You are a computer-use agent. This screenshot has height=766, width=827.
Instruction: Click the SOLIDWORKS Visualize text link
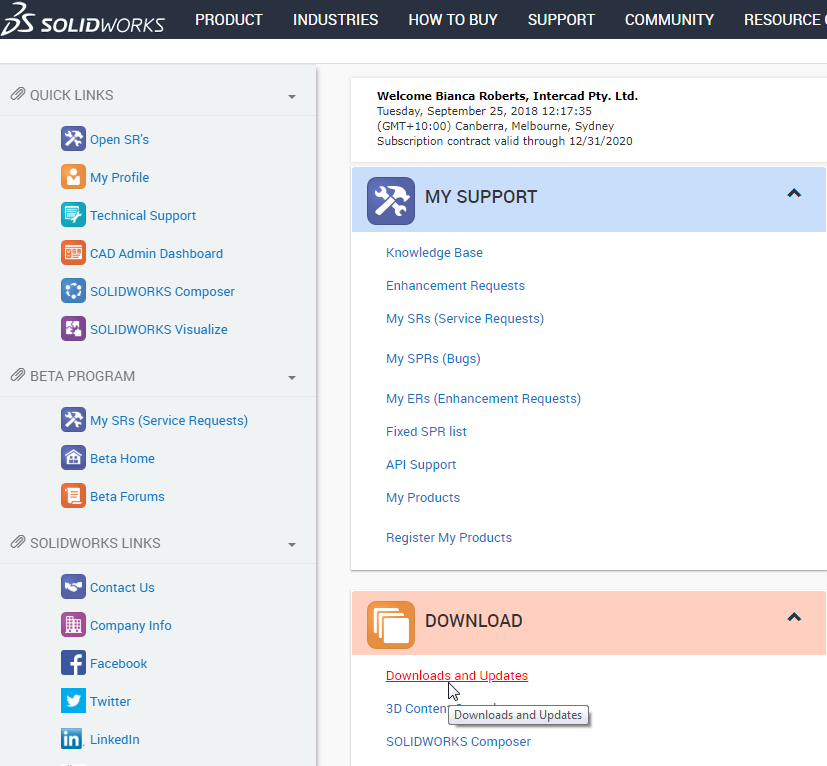(x=159, y=330)
